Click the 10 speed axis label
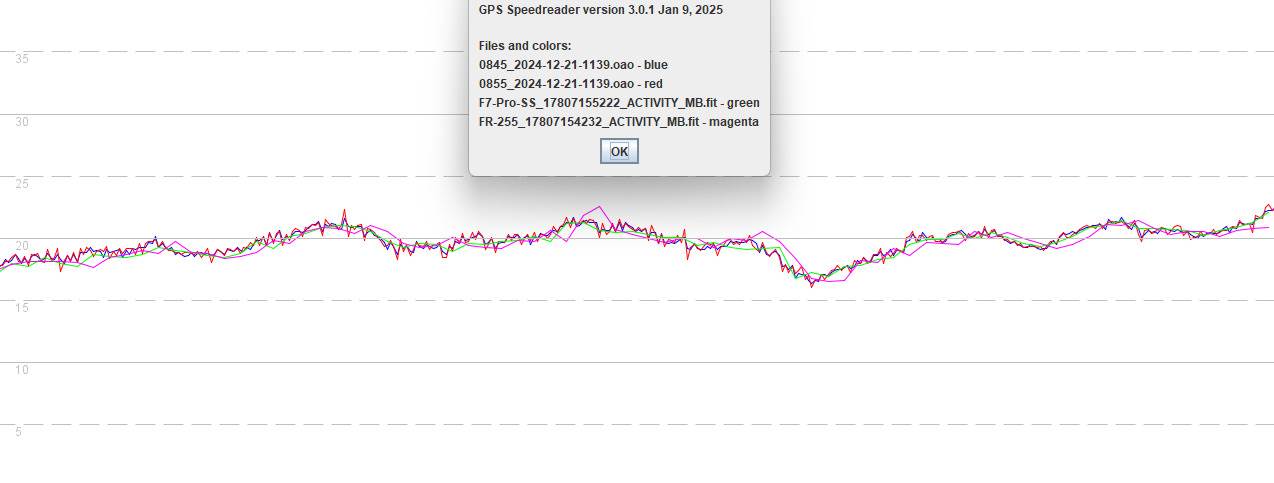Viewport: 1274px width, 483px height. (22, 370)
